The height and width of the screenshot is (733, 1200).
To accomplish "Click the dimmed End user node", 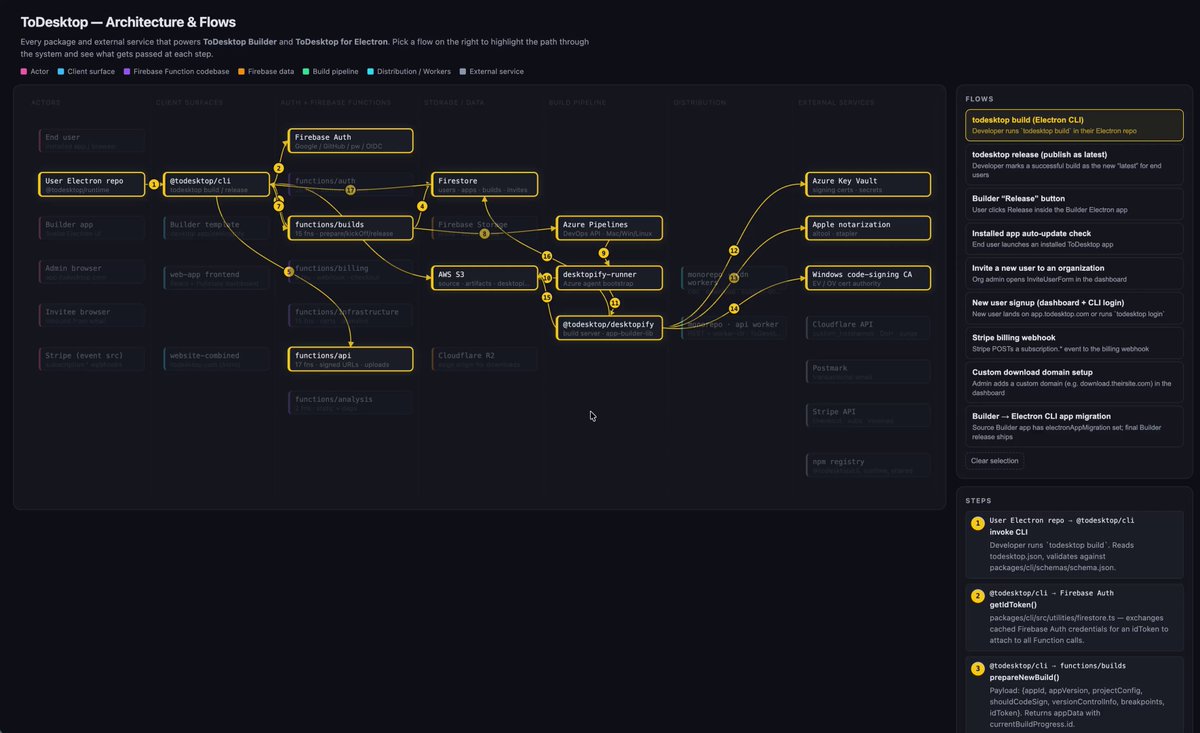I will point(92,141).
